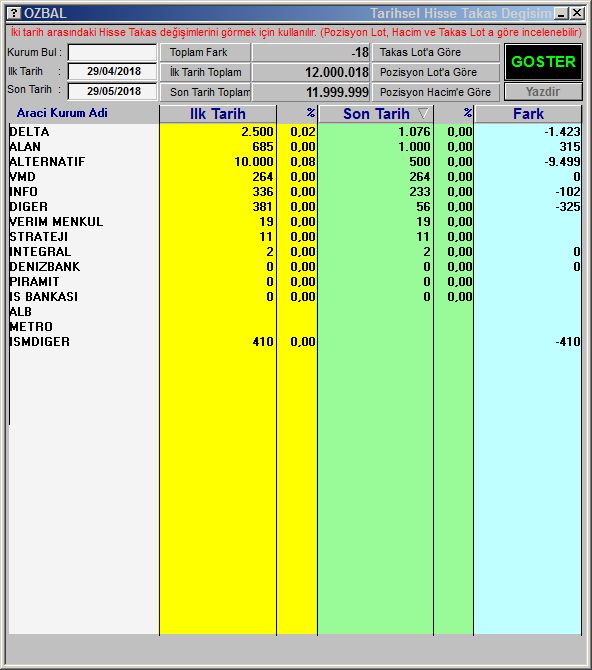Click the Araci Kurum Adi header
The width and height of the screenshot is (592, 670).
(62, 113)
